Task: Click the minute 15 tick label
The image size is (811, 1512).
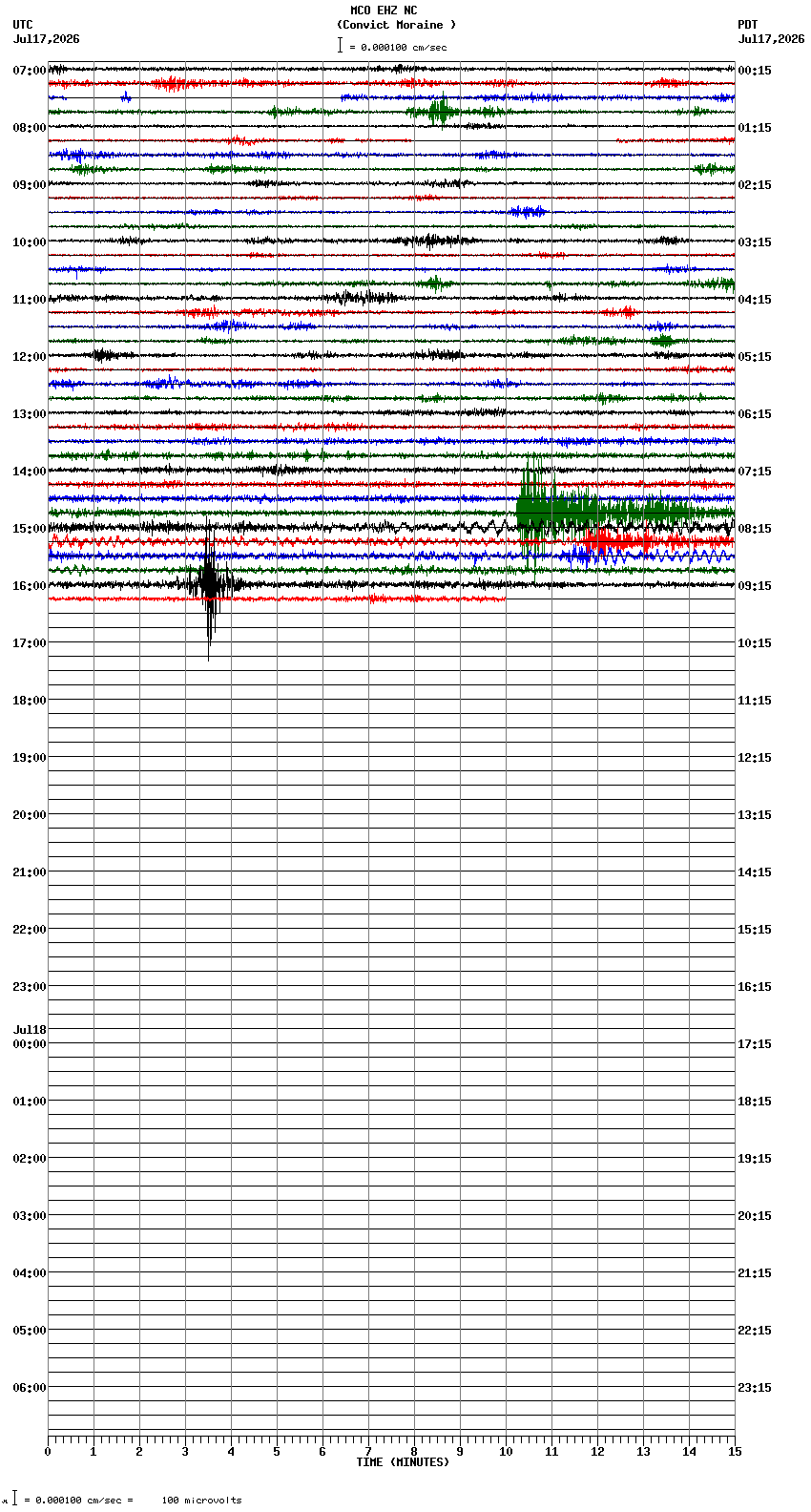Action: 735,1452
